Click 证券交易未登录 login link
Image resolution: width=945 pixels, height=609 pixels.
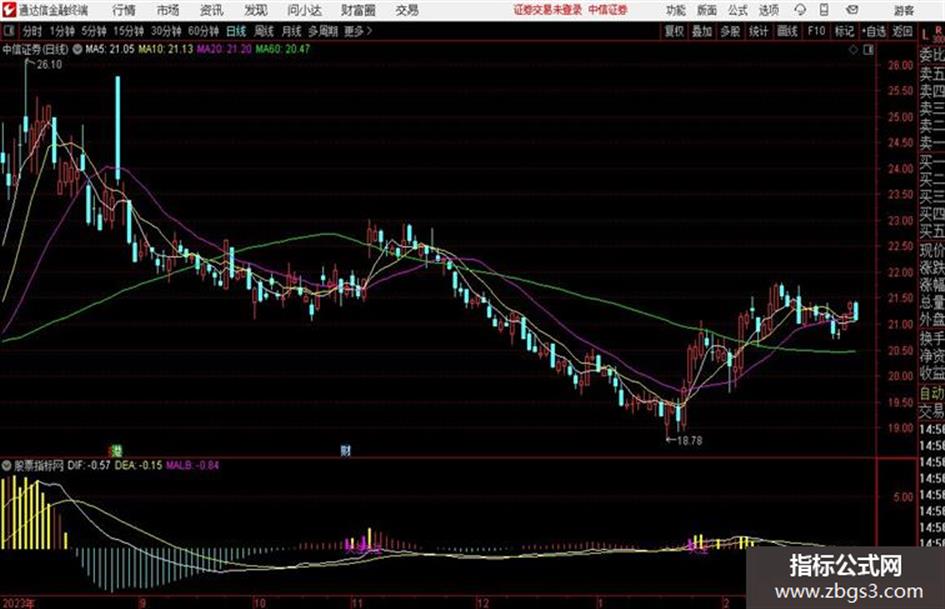[548, 10]
